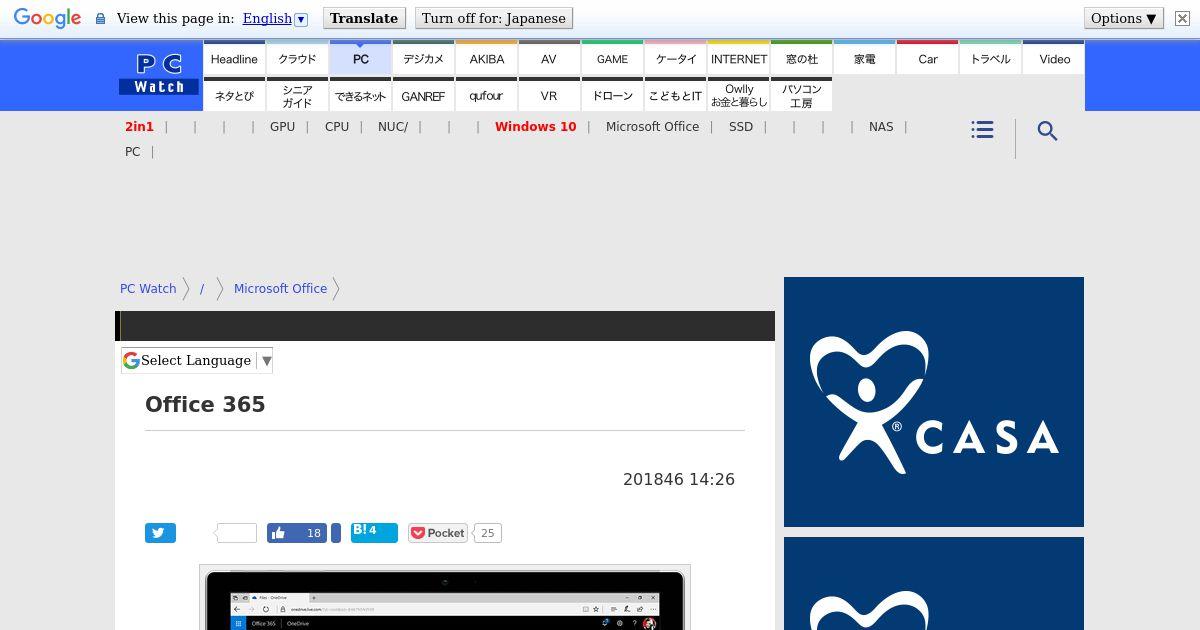Click the Translate button
This screenshot has height=630, width=1200.
point(364,18)
